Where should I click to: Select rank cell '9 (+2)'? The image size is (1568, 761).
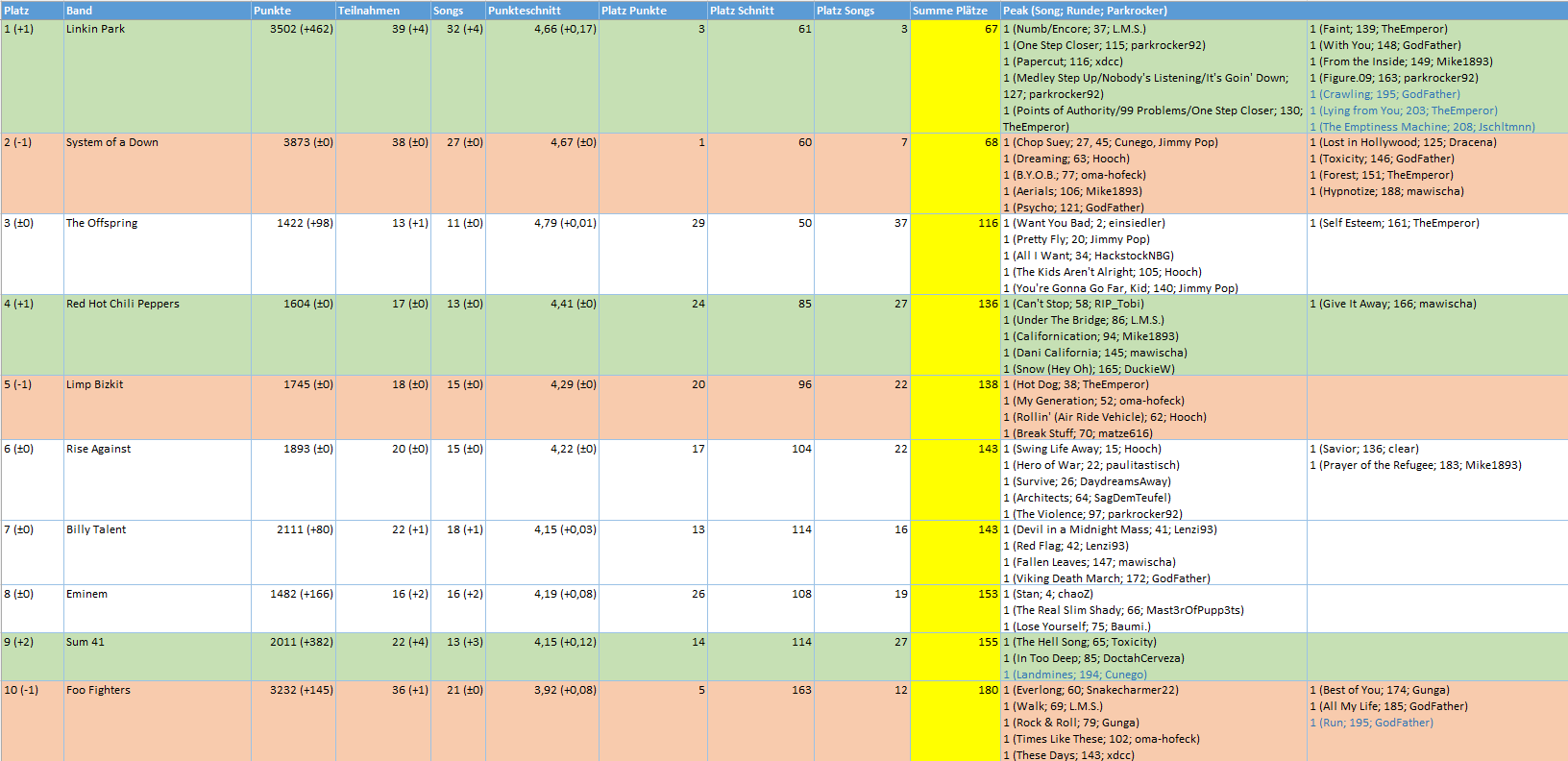pyautogui.click(x=32, y=657)
